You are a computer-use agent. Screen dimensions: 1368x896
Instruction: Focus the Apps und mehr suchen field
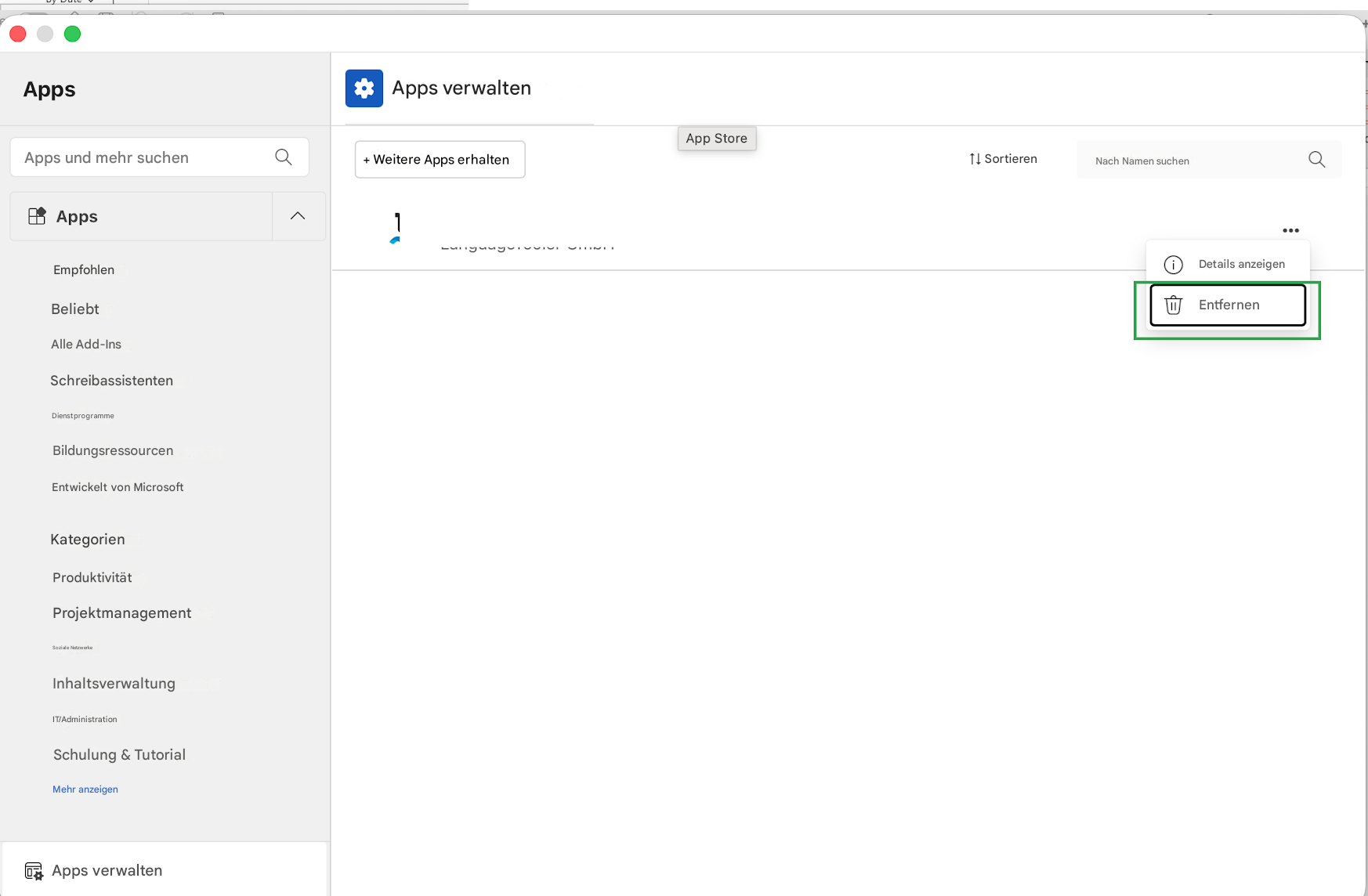(159, 157)
